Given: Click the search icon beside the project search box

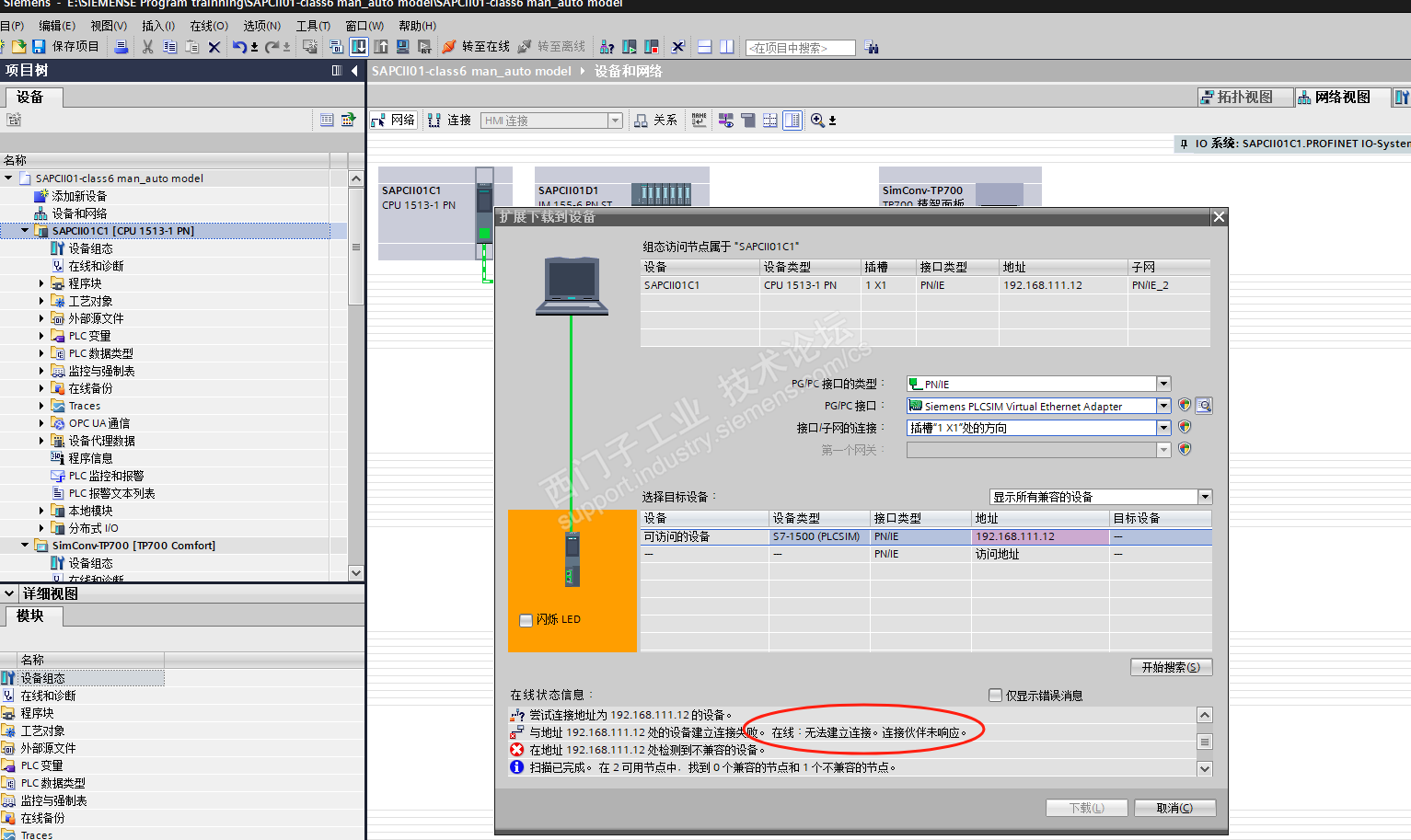Looking at the screenshot, I should pyautogui.click(x=871, y=47).
